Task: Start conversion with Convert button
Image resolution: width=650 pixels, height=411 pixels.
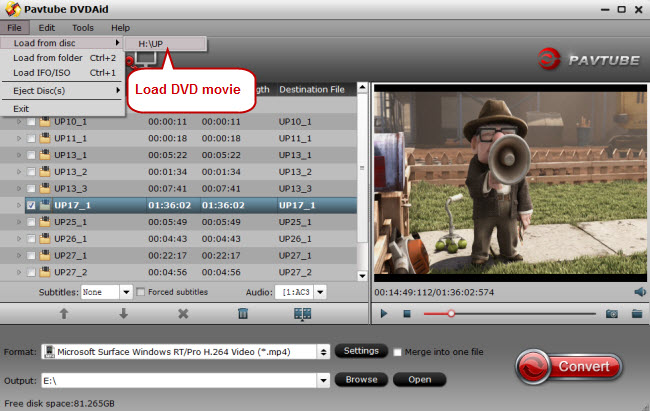Action: tap(569, 367)
